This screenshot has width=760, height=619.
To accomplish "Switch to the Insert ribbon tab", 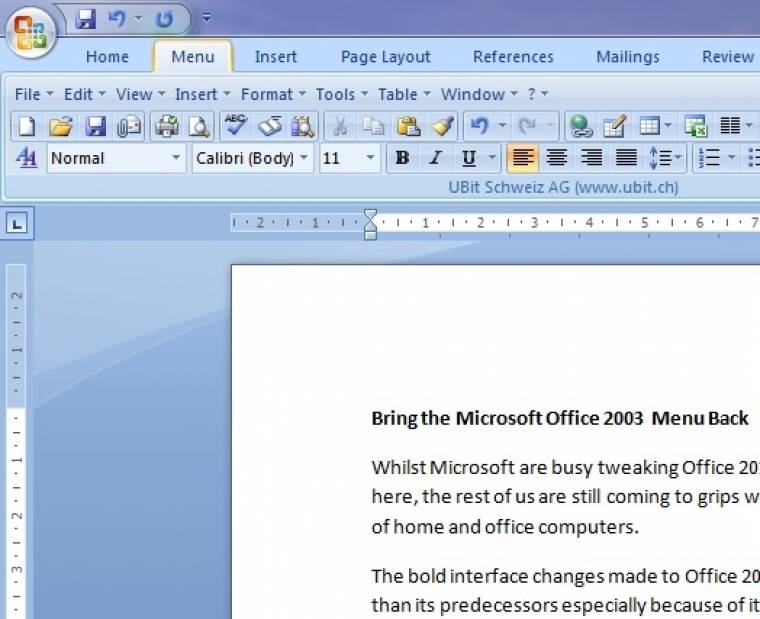I will (x=276, y=57).
